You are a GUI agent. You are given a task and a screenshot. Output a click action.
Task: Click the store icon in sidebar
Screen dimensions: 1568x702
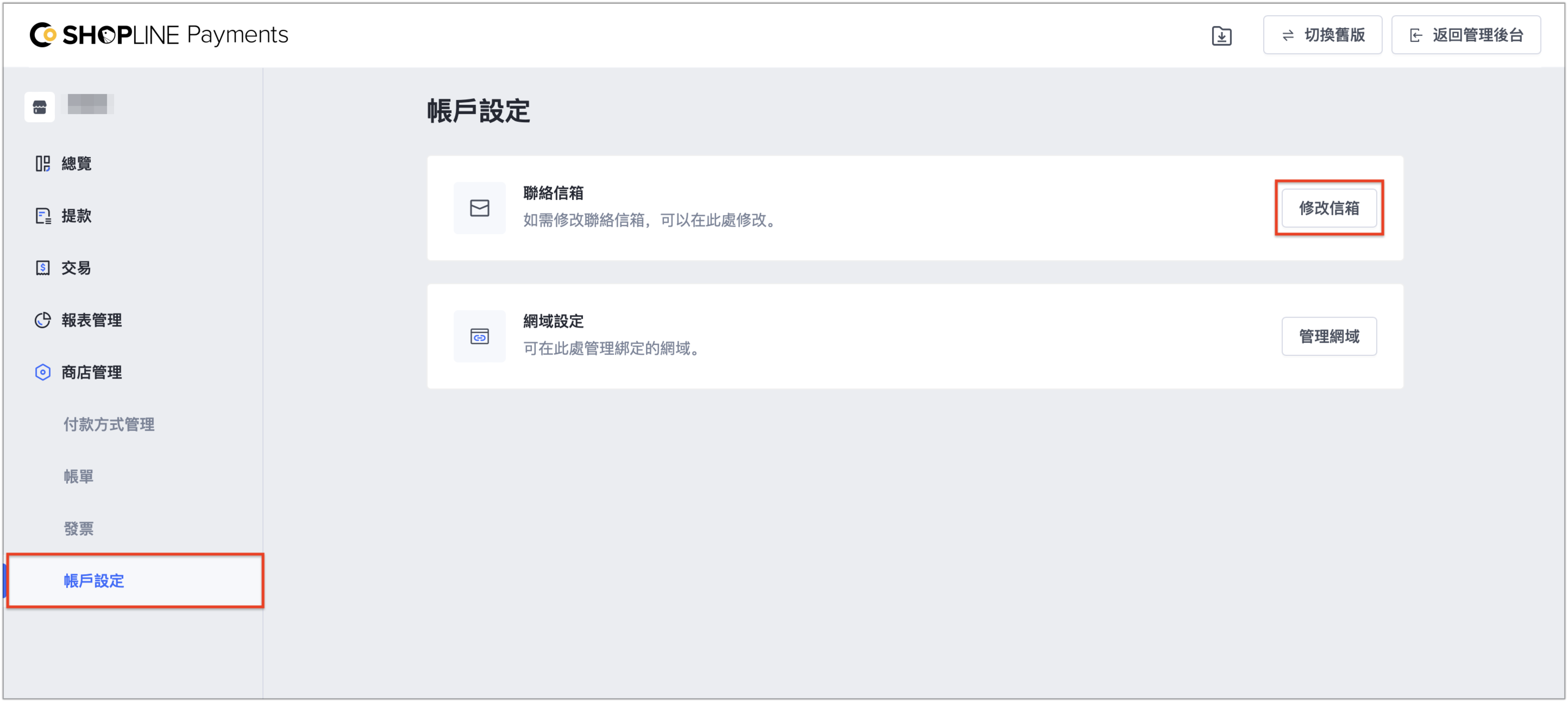tap(40, 107)
